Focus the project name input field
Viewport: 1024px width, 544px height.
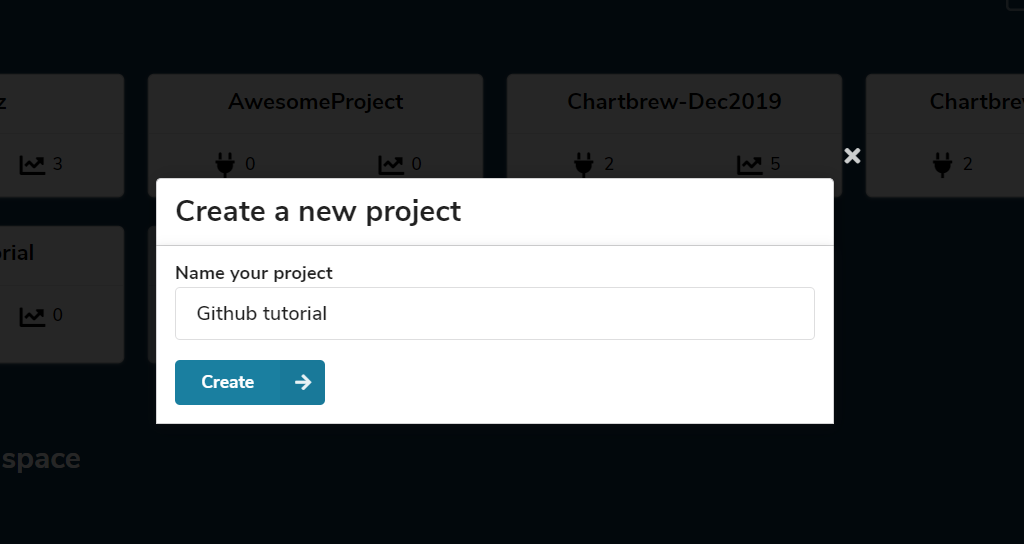tap(494, 314)
